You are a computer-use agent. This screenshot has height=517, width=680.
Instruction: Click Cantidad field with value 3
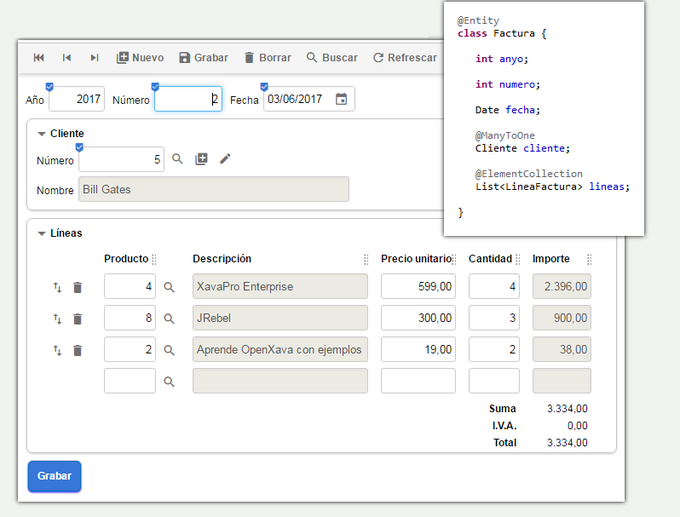[x=494, y=318]
